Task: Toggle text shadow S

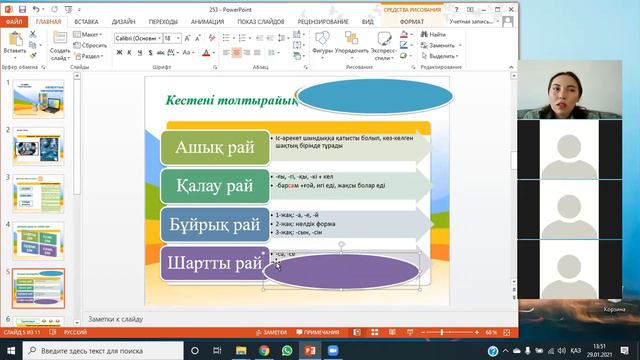Action: (150, 53)
